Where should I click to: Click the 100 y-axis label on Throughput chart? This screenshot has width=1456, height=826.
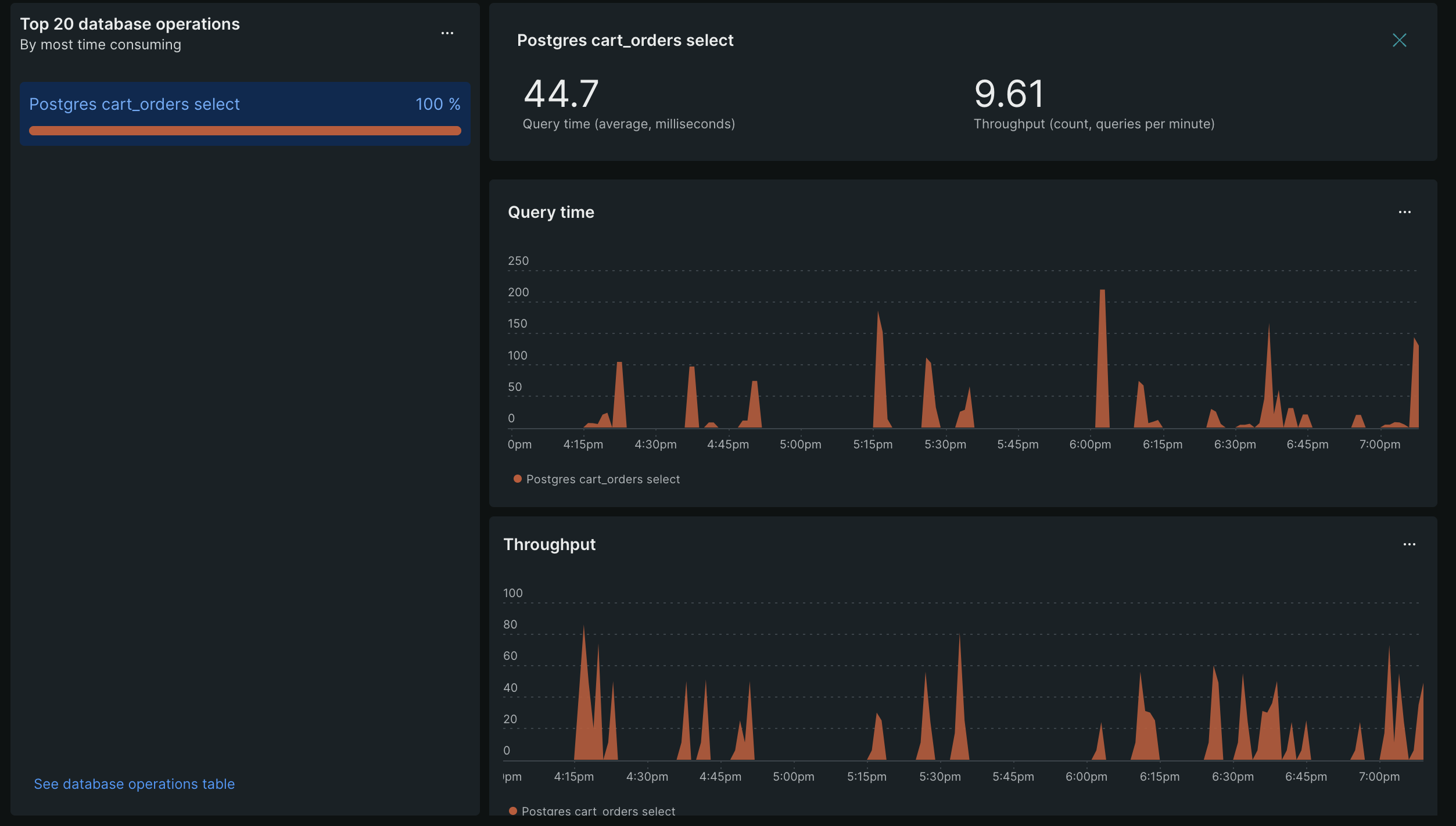pyautogui.click(x=512, y=593)
